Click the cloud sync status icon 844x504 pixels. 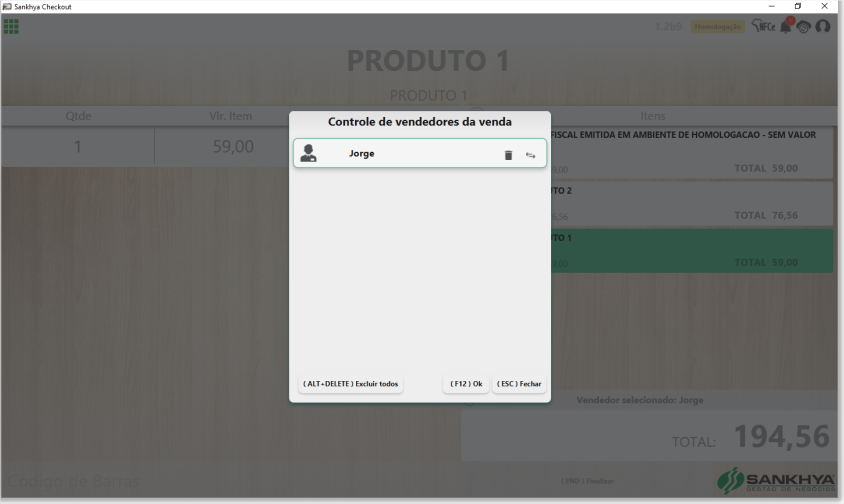804,27
